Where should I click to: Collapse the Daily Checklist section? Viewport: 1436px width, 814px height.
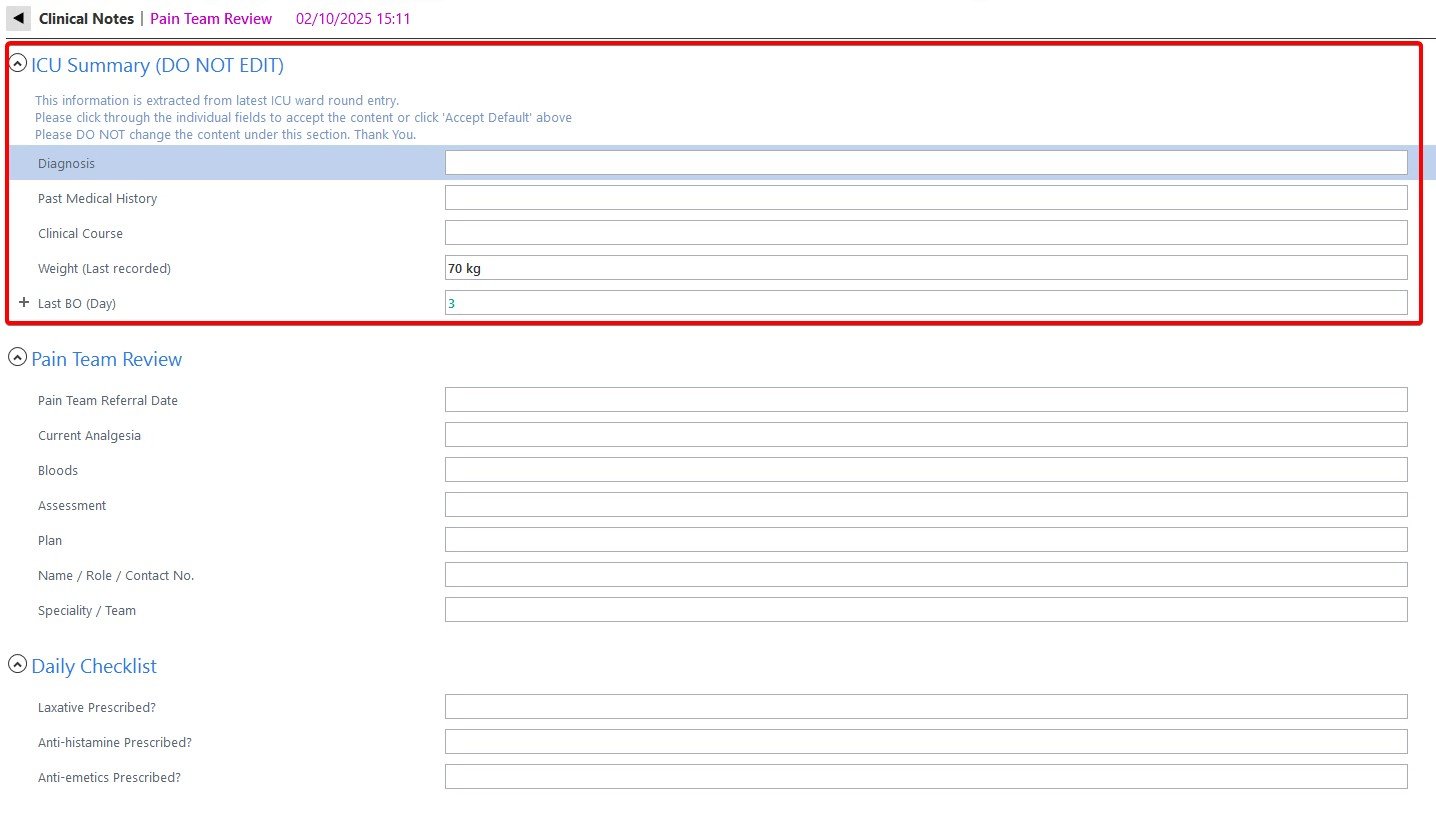pyautogui.click(x=18, y=665)
